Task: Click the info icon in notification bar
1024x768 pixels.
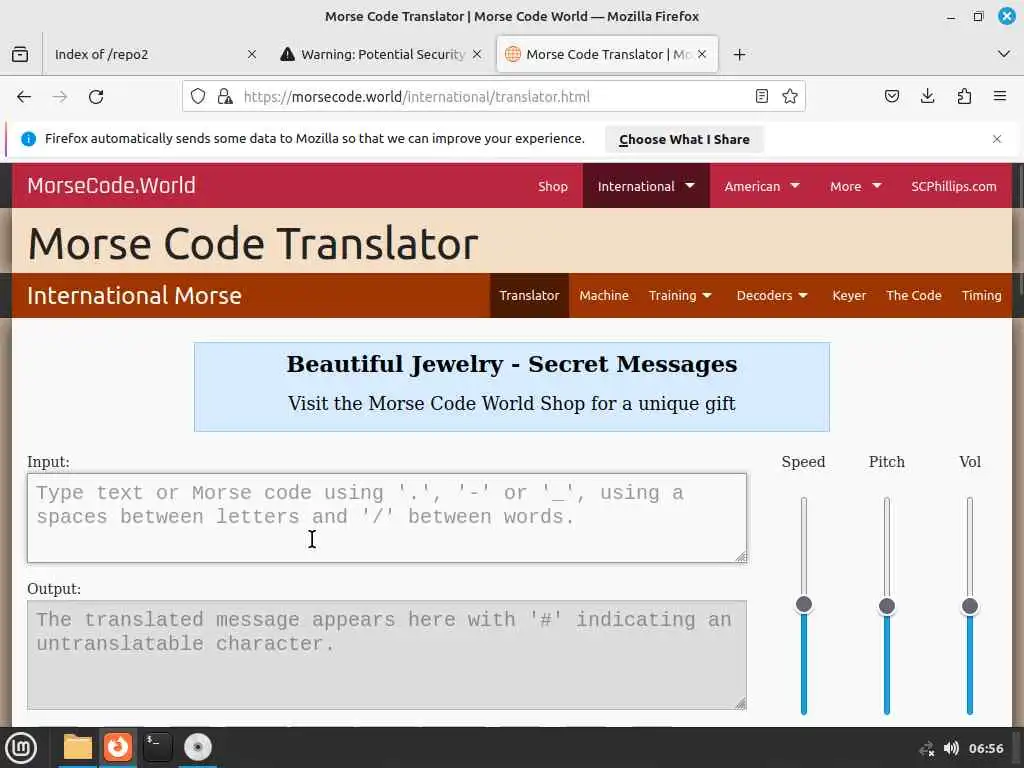Action: click(28, 139)
